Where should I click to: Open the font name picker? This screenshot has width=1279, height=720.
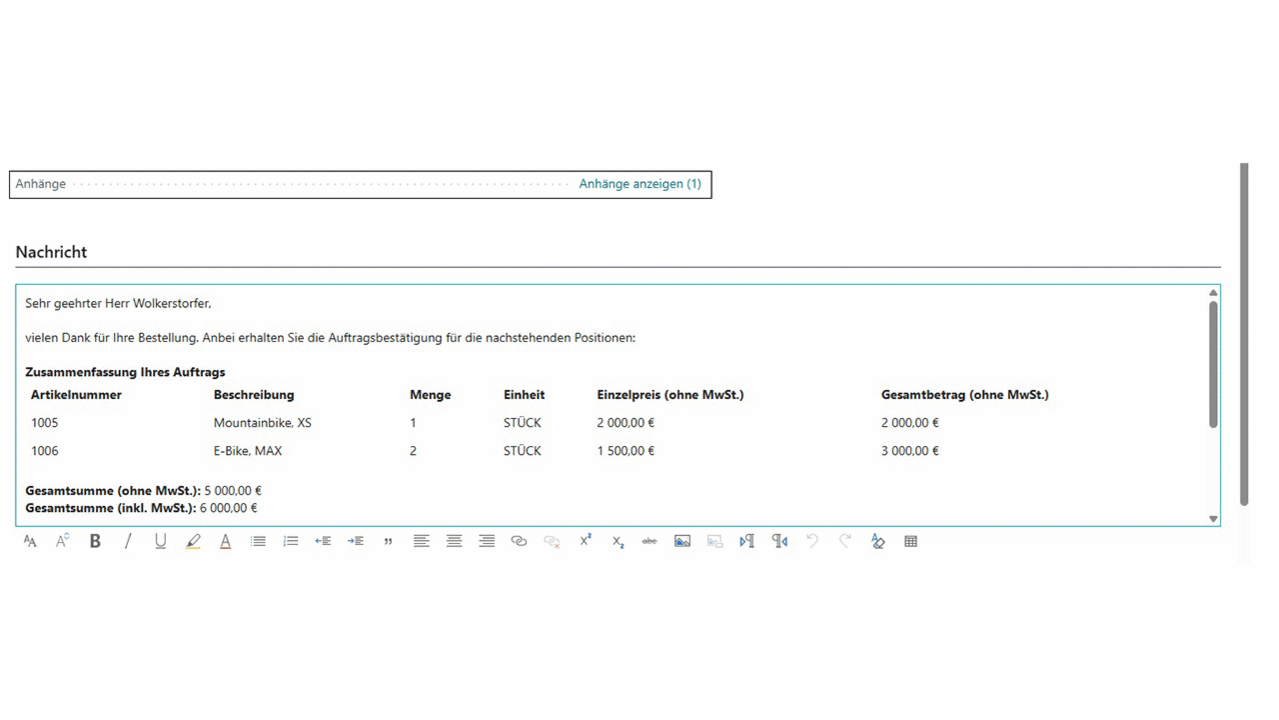[30, 541]
